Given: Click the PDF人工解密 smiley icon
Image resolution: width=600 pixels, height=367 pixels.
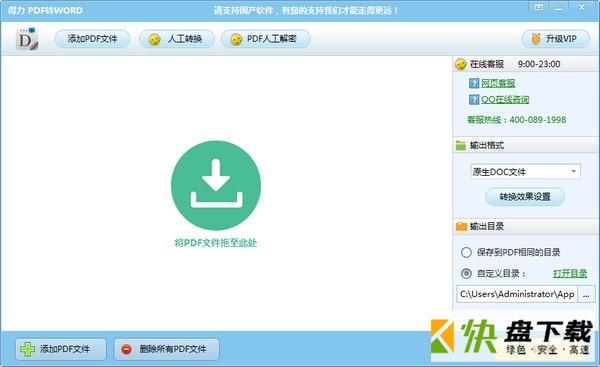Looking at the screenshot, I should (x=236, y=39).
